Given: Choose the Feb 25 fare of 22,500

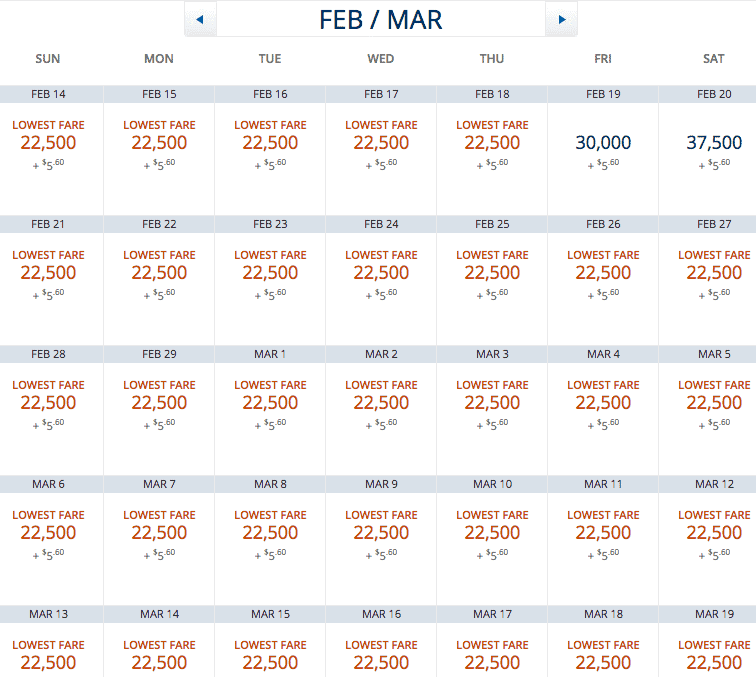Looking at the screenshot, I should [x=492, y=273].
